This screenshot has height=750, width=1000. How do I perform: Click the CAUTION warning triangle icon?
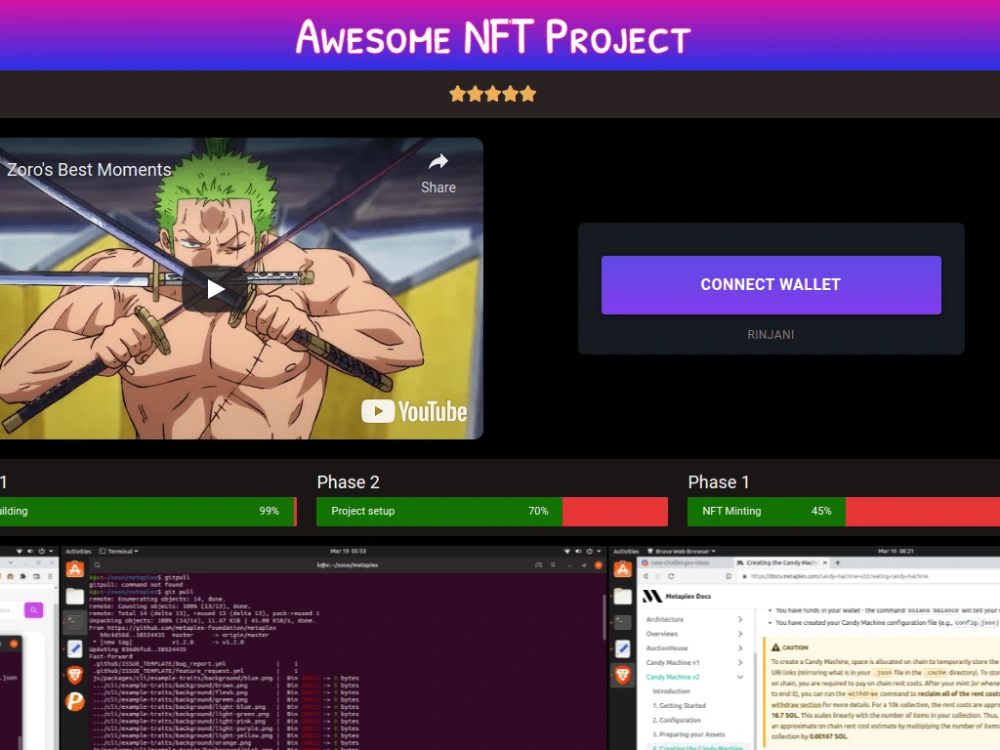(776, 647)
